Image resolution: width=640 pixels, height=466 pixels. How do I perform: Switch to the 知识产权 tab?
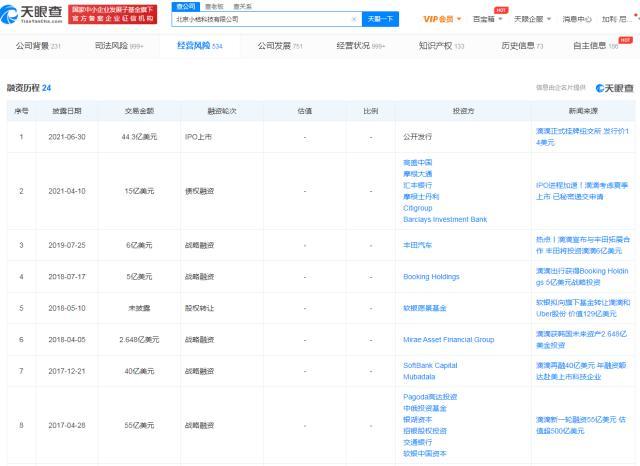[441, 46]
